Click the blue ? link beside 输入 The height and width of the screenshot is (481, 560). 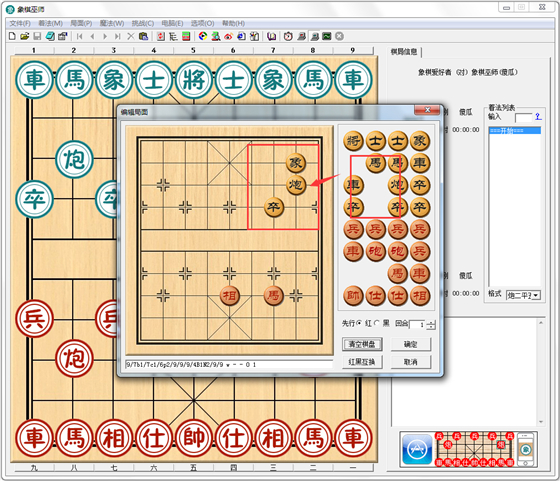point(538,116)
